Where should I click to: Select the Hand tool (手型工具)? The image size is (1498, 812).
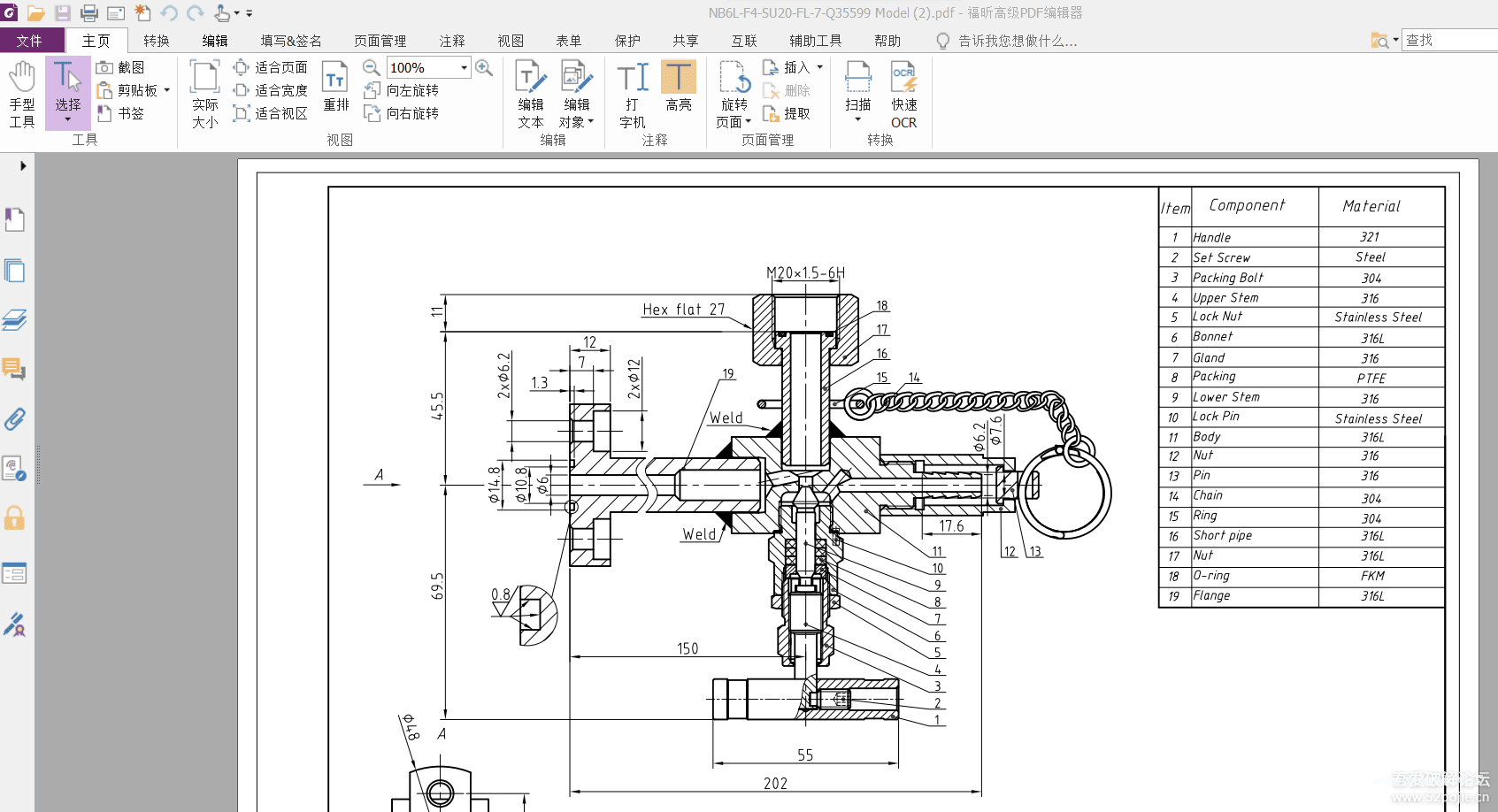point(22,93)
